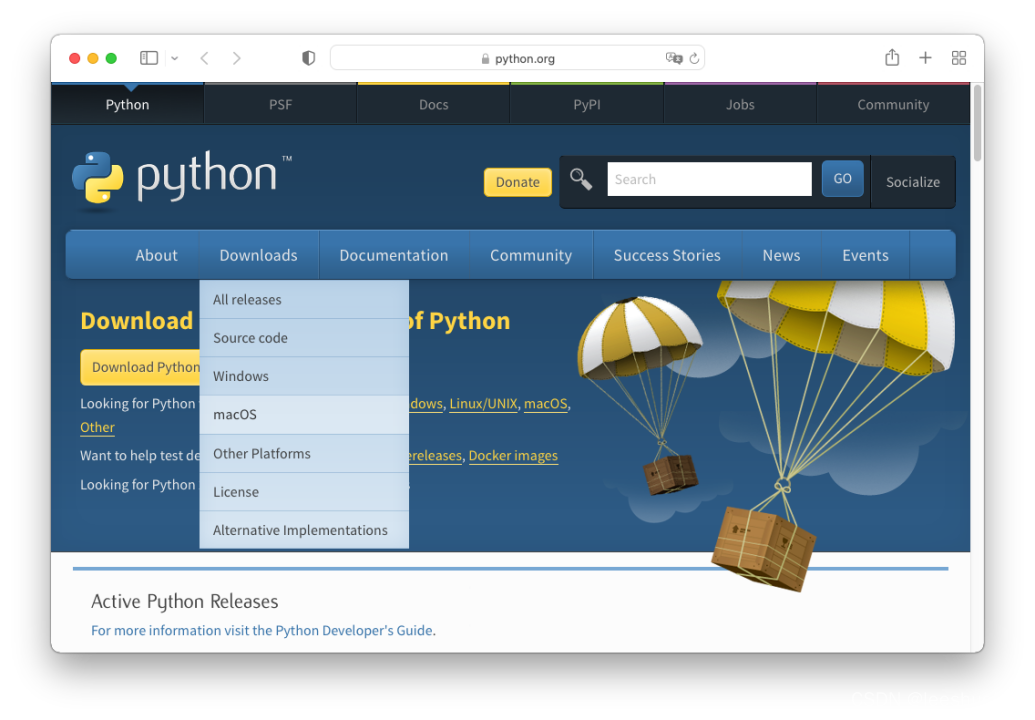The width and height of the screenshot is (1035, 720).
Task: Switch to the Docs tab
Action: pyautogui.click(x=434, y=104)
